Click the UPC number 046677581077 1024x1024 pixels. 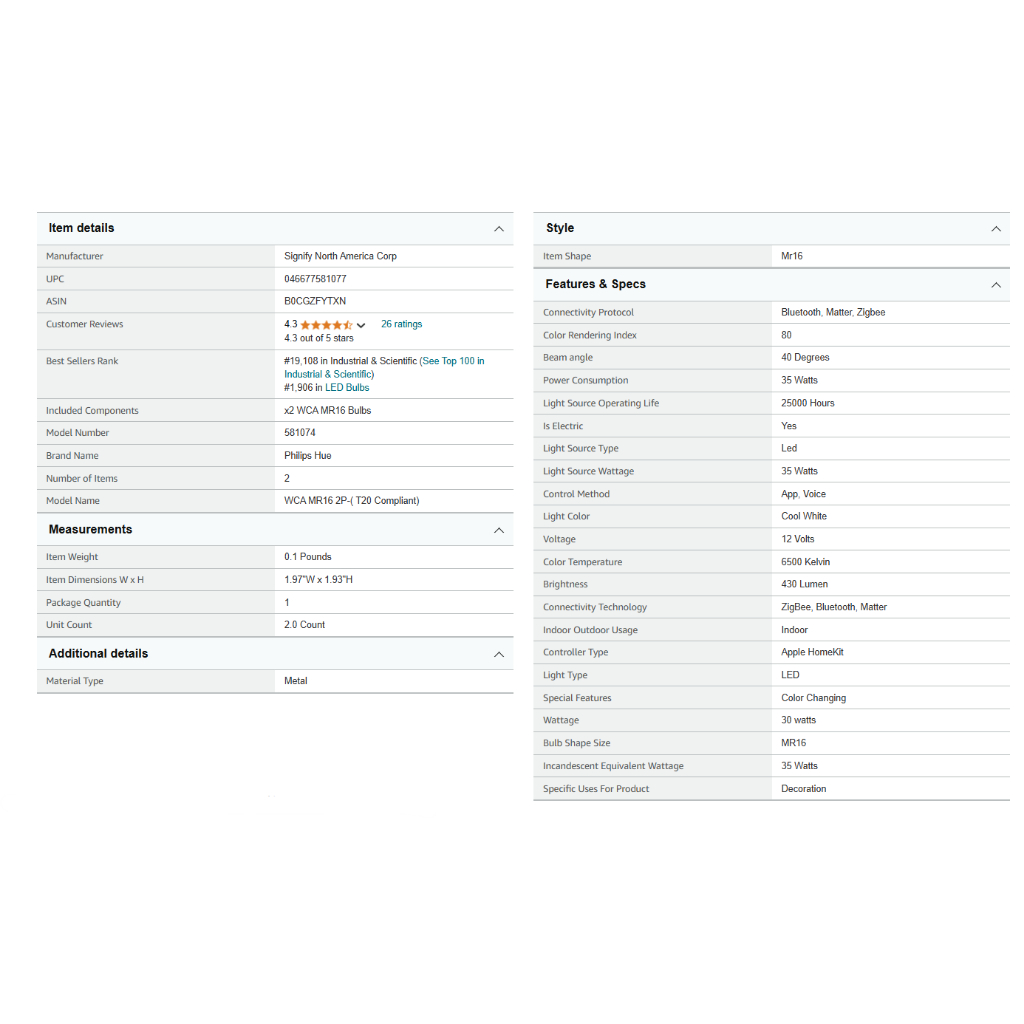coord(315,279)
